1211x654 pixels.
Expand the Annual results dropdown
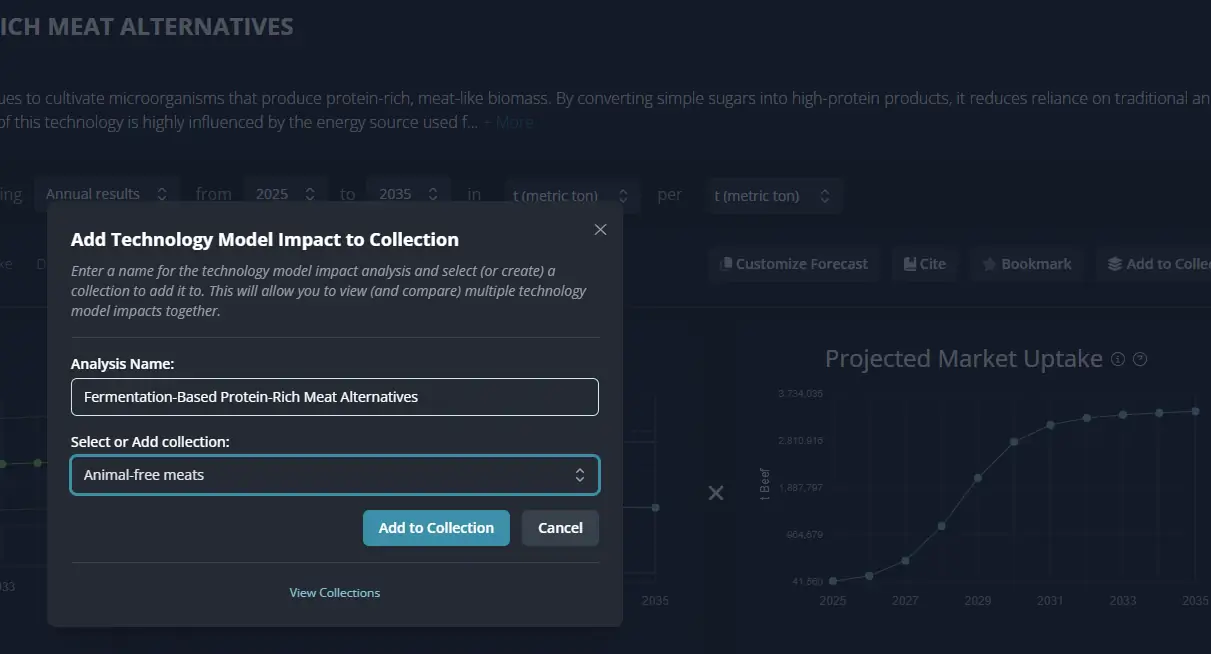pos(106,194)
